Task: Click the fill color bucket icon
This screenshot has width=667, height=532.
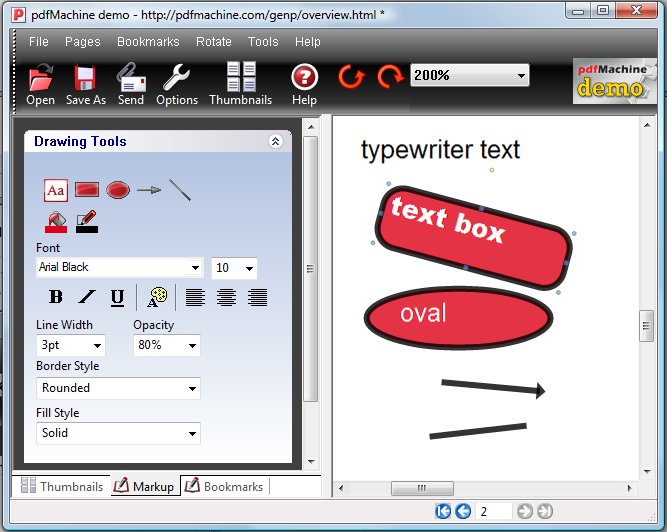Action: coord(56,221)
